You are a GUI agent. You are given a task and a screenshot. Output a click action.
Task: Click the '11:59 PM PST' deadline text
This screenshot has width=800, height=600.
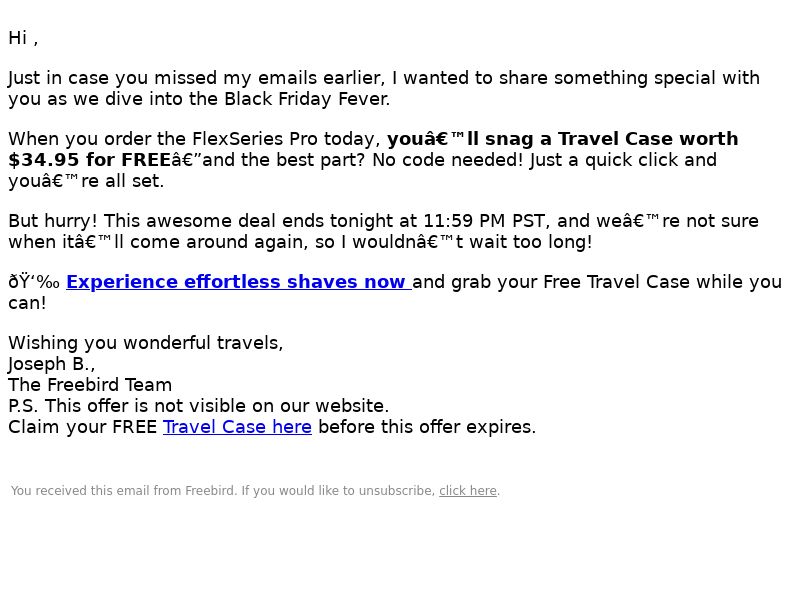tap(484, 221)
